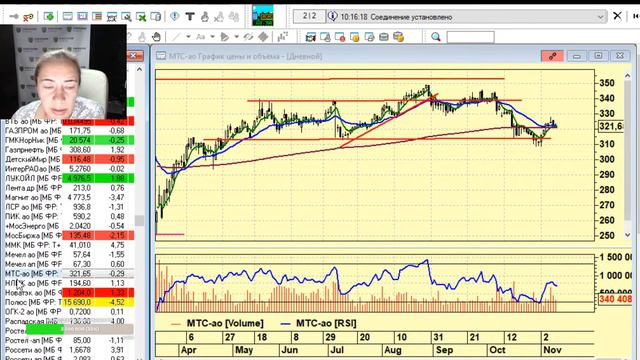This screenshot has height=360, width=640.
Task: Click the grey key connect icon
Action: [x=14, y=17]
